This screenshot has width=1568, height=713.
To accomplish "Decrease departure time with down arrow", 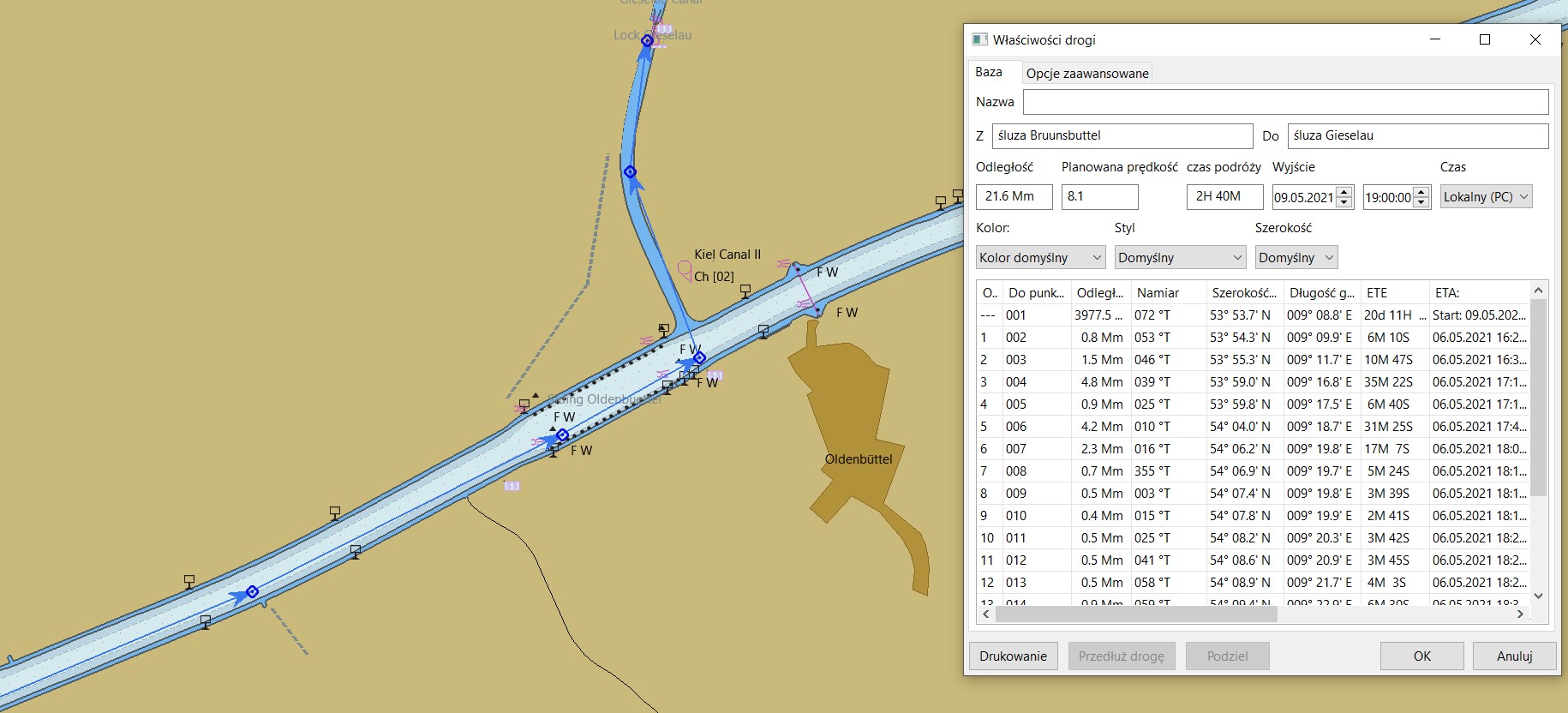I will pyautogui.click(x=1421, y=202).
